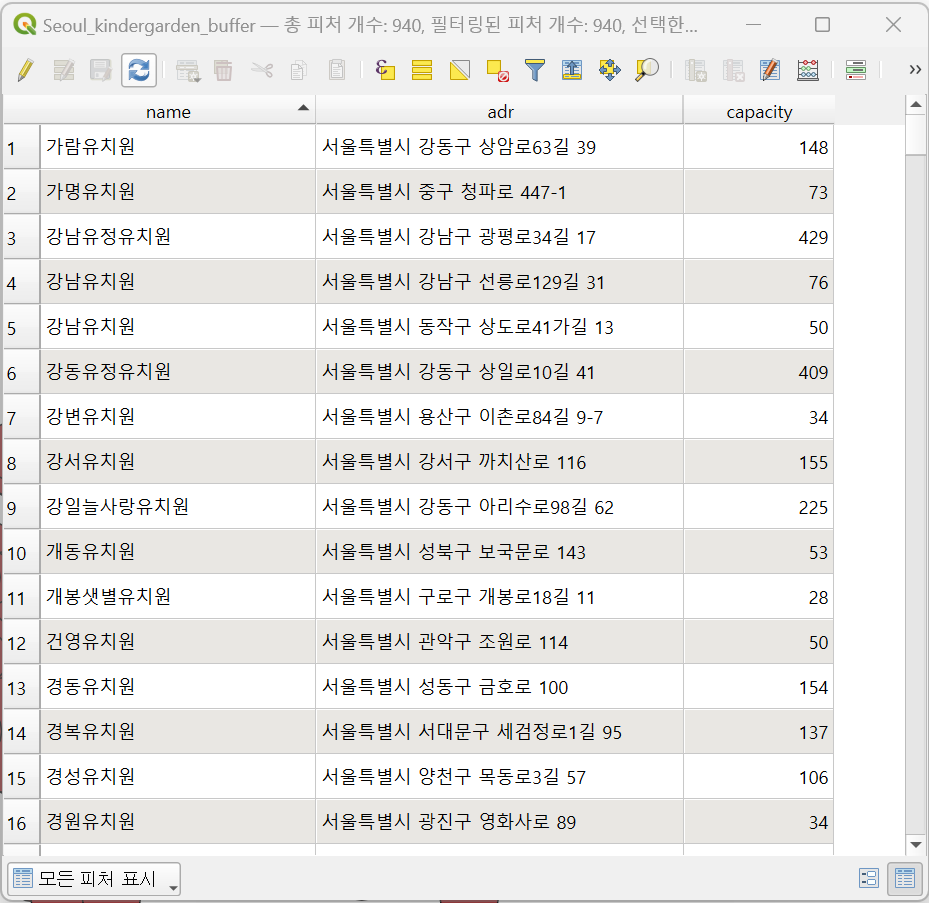Select row header 1
This screenshot has height=903, width=929.
21,147
